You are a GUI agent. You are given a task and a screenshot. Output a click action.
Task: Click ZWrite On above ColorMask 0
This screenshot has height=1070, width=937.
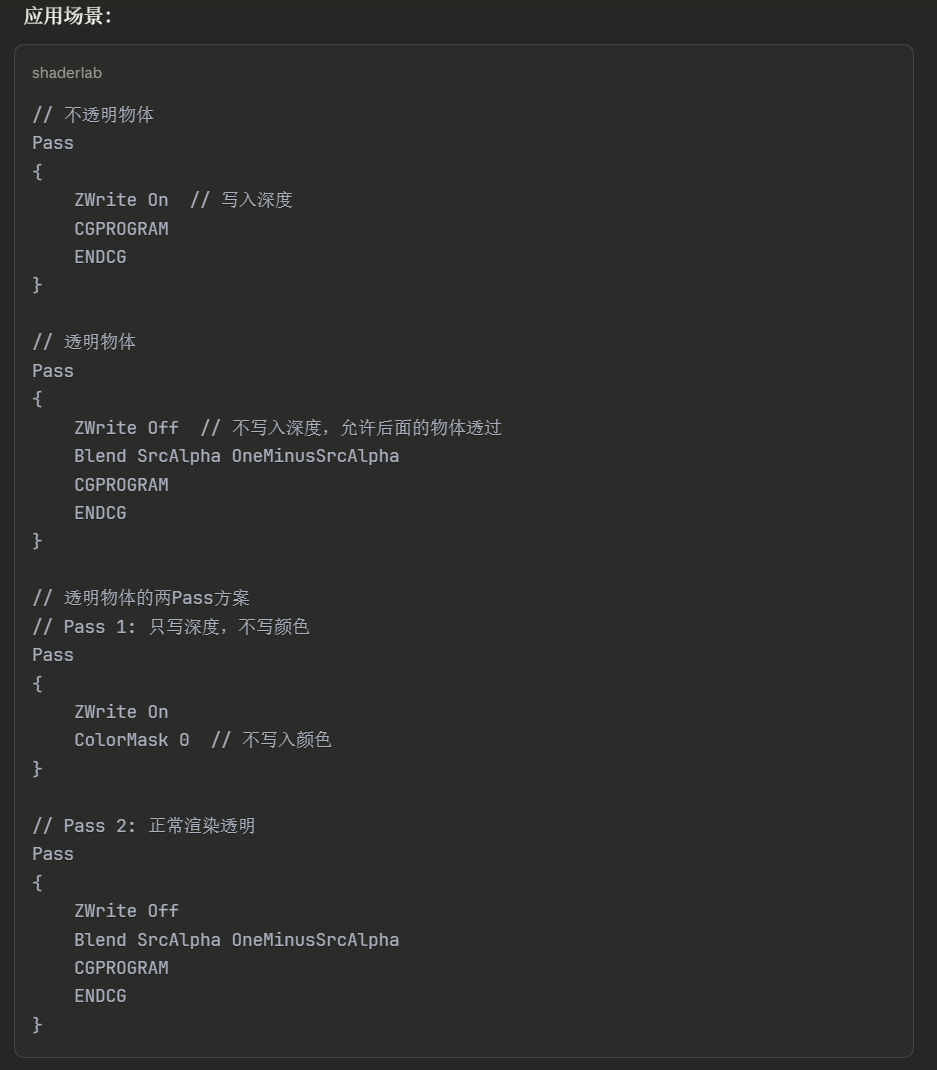[121, 712]
